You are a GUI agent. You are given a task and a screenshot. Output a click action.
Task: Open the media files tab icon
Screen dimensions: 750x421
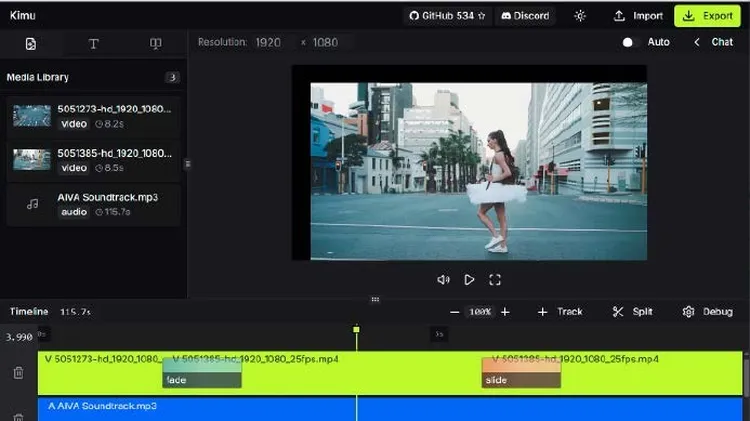[x=31, y=44]
